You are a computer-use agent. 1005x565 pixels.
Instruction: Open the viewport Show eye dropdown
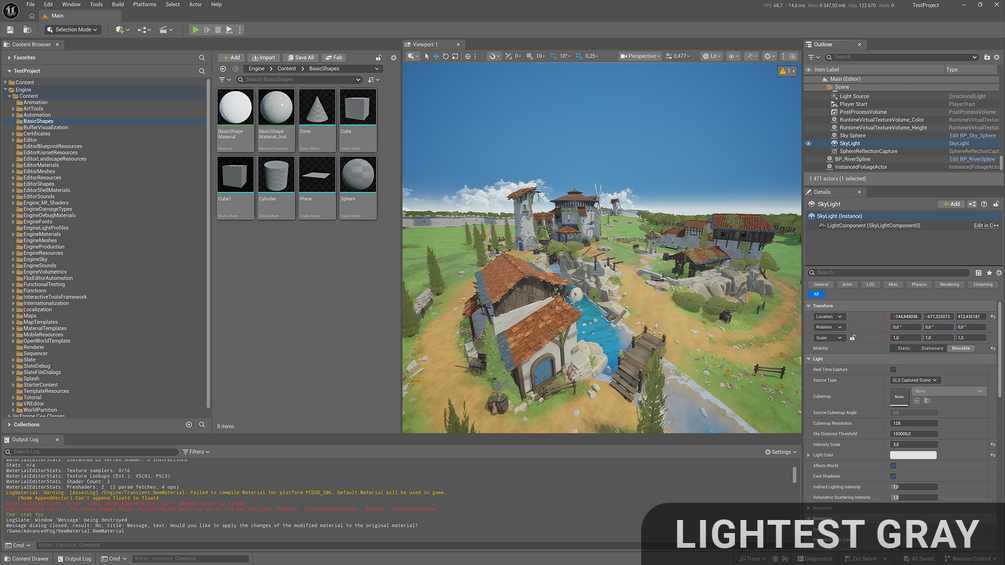(x=733, y=56)
